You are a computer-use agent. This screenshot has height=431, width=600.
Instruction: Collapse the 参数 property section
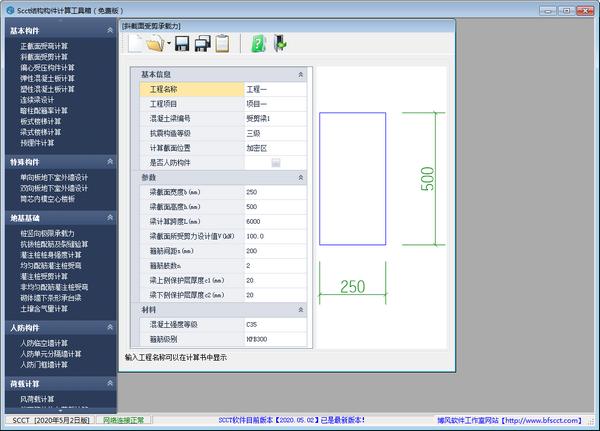(301, 177)
